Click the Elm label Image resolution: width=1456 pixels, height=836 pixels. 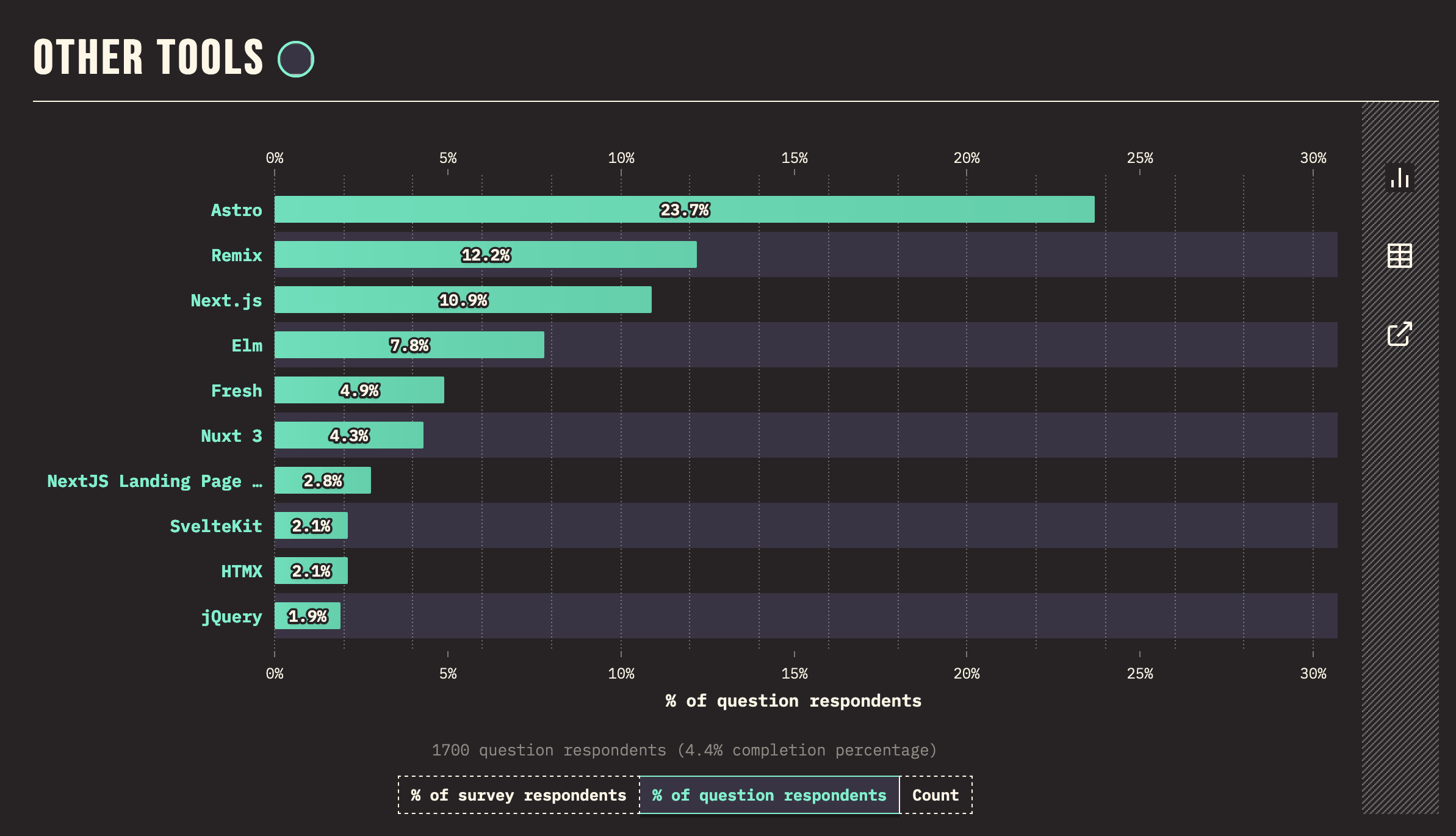(247, 345)
